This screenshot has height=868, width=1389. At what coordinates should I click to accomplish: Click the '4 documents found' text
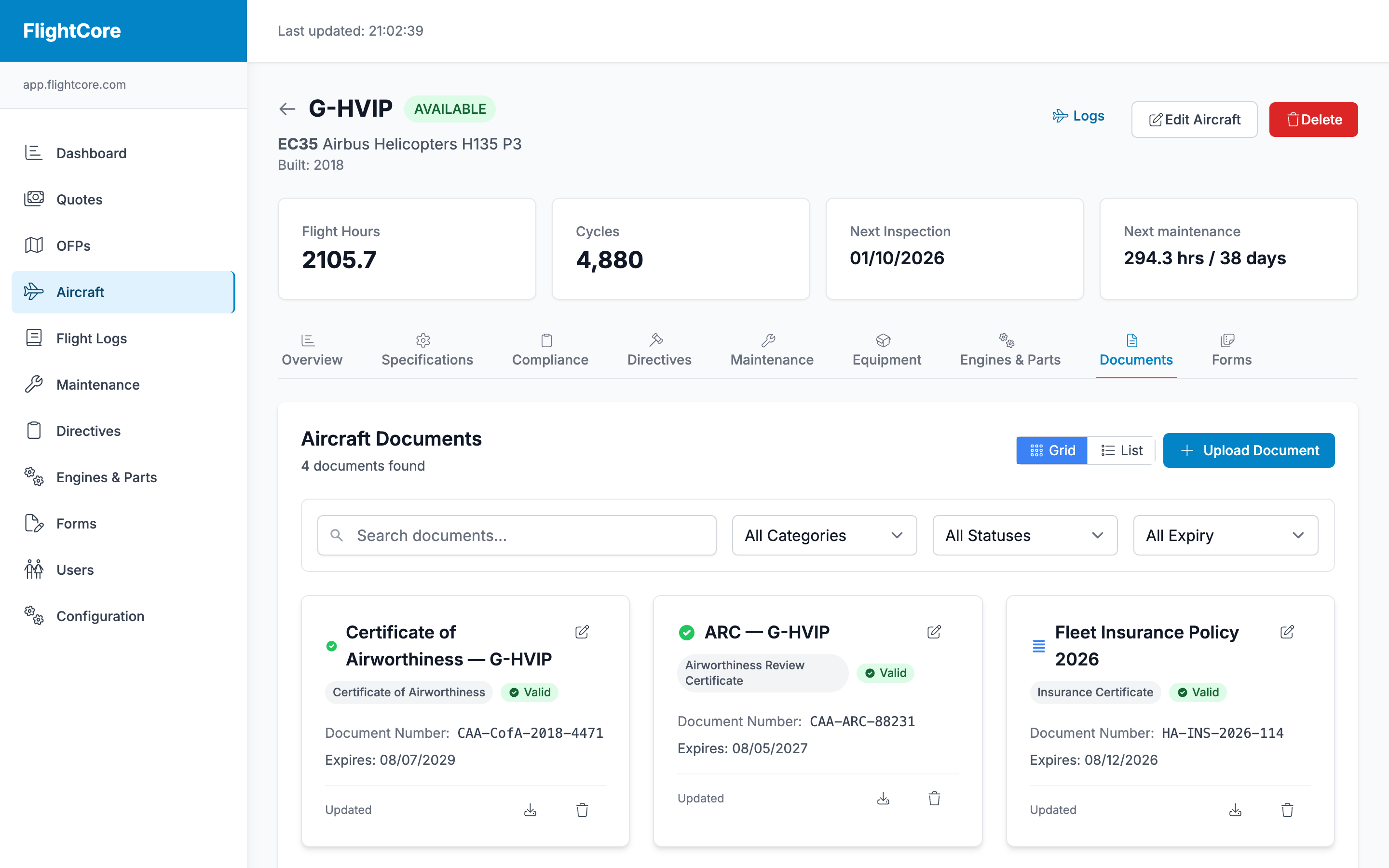363,465
